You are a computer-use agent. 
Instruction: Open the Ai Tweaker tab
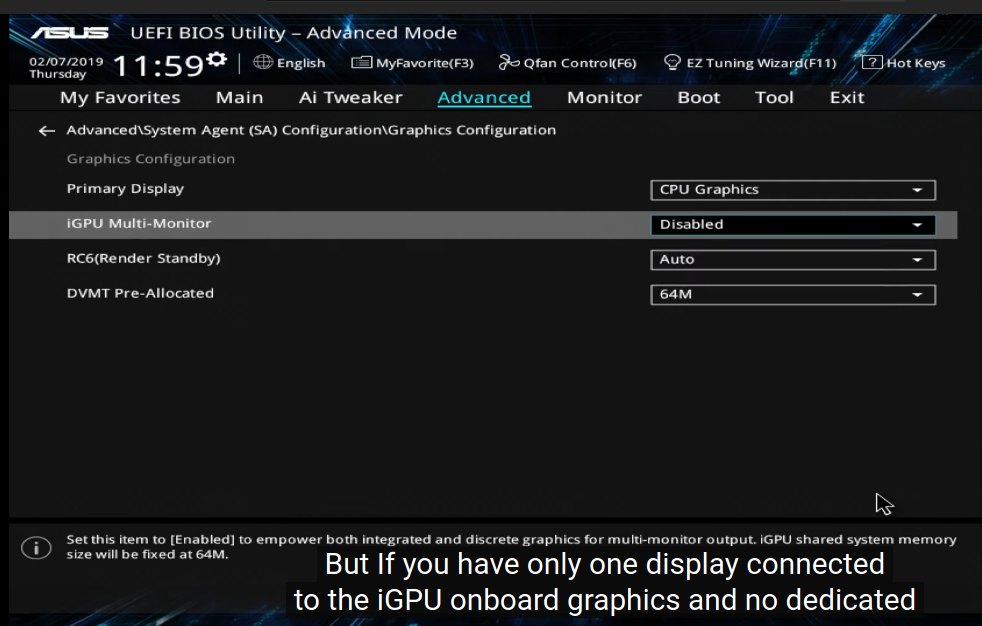(x=351, y=98)
